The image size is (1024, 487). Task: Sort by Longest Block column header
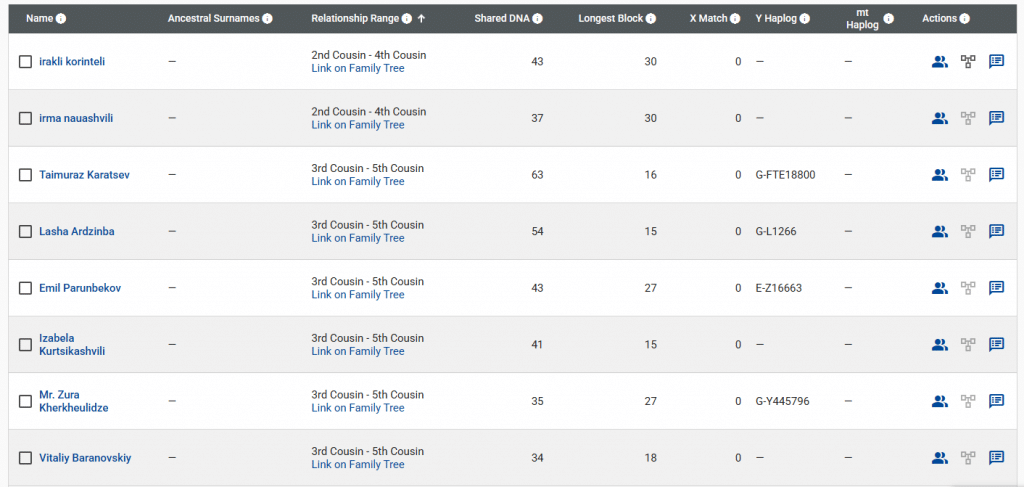[x=610, y=19]
